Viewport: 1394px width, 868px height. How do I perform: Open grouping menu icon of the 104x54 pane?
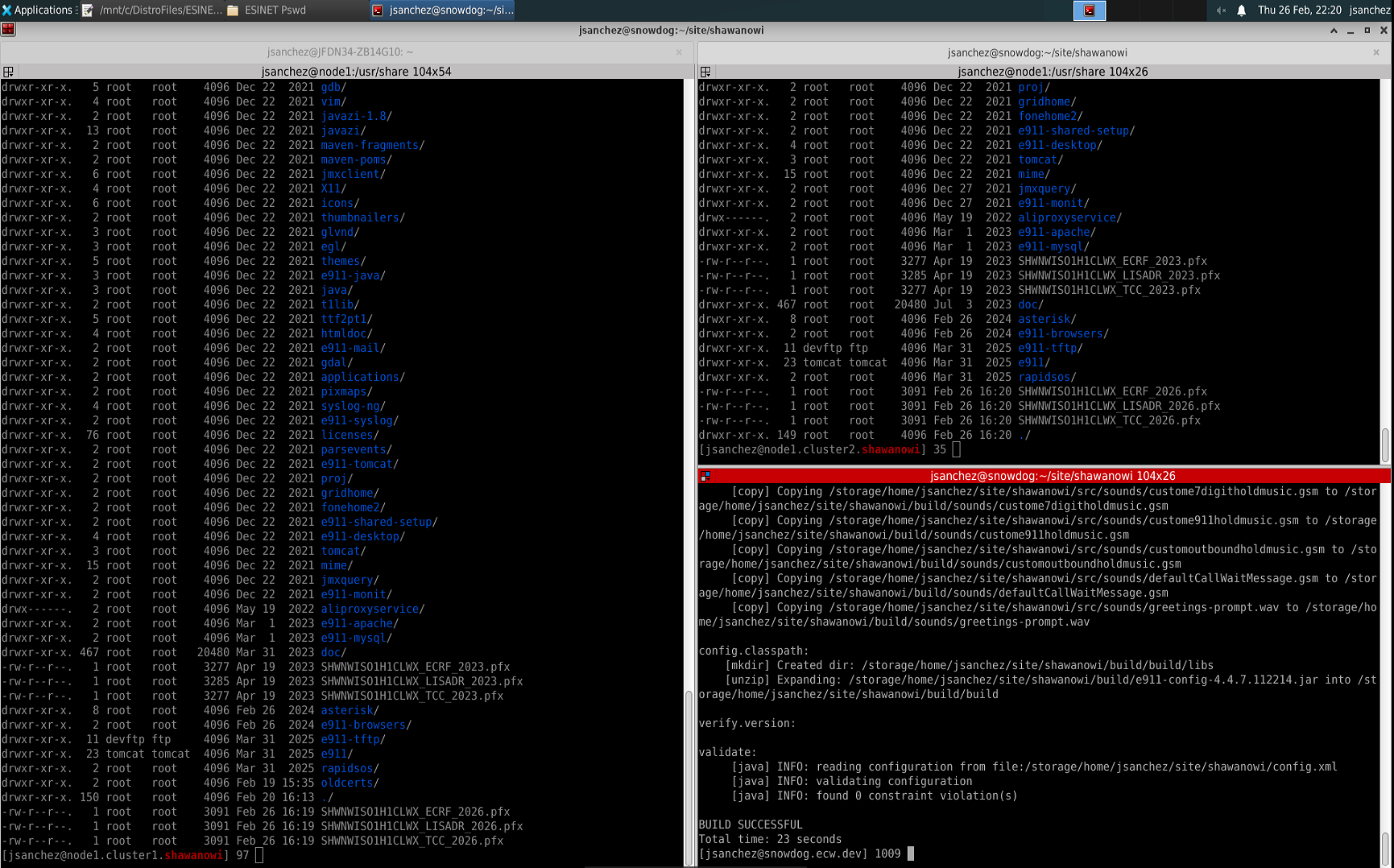(8, 72)
